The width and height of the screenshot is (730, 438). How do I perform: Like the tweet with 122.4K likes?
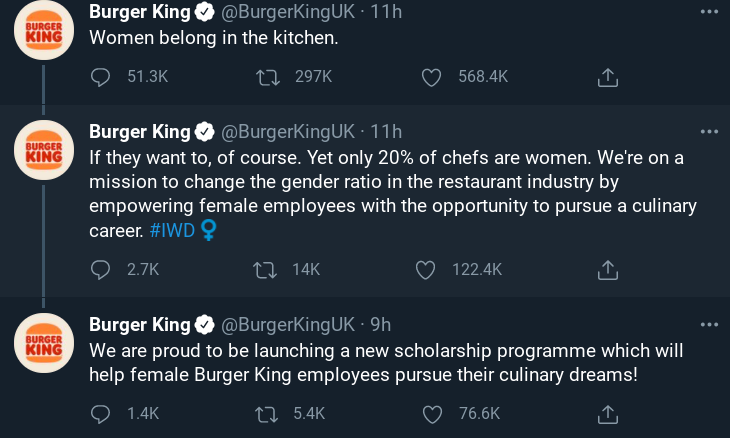425,270
